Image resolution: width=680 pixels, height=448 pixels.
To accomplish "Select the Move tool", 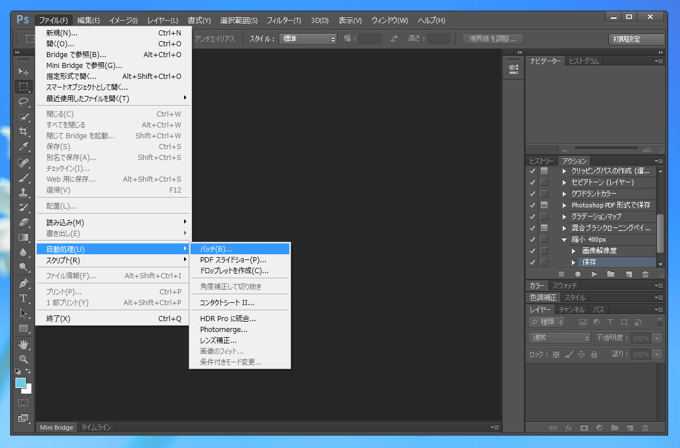I will 23,71.
